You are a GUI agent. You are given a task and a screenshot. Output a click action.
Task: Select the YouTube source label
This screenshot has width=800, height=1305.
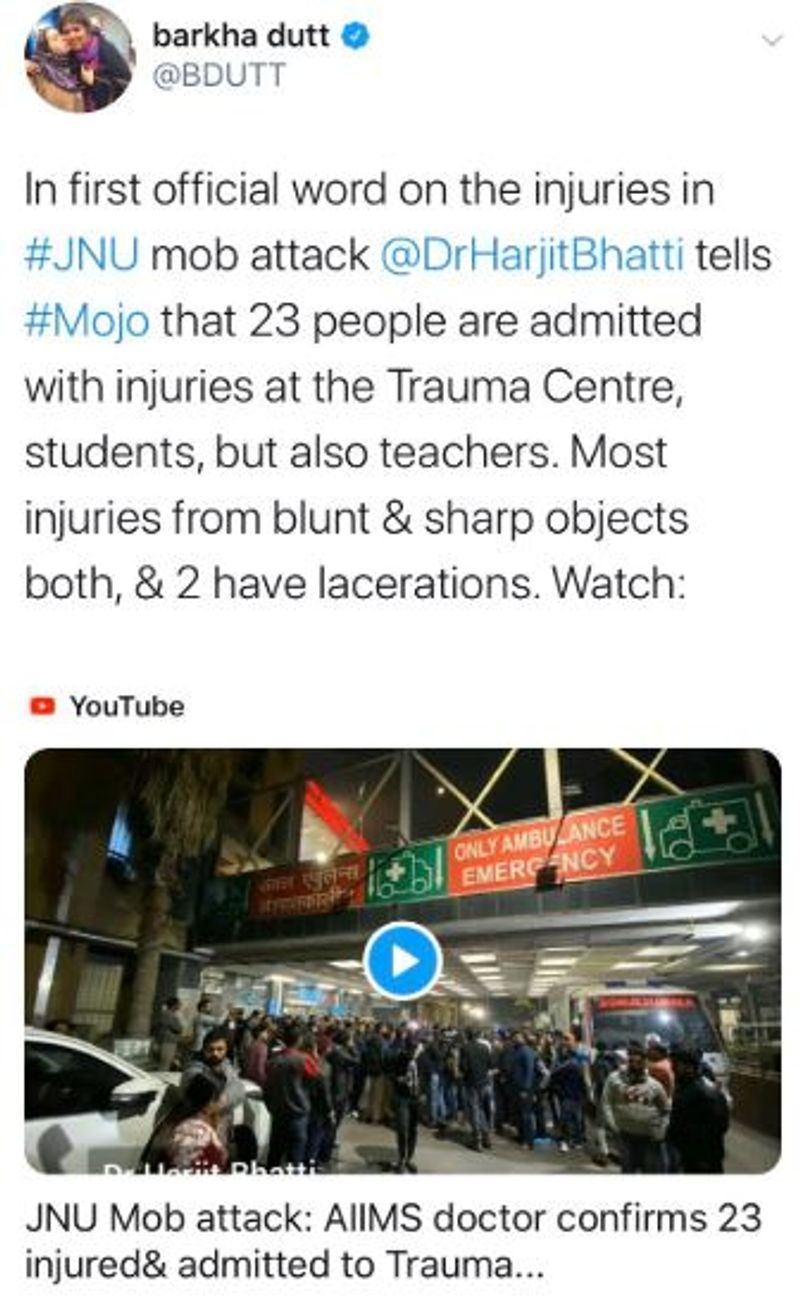(126, 706)
